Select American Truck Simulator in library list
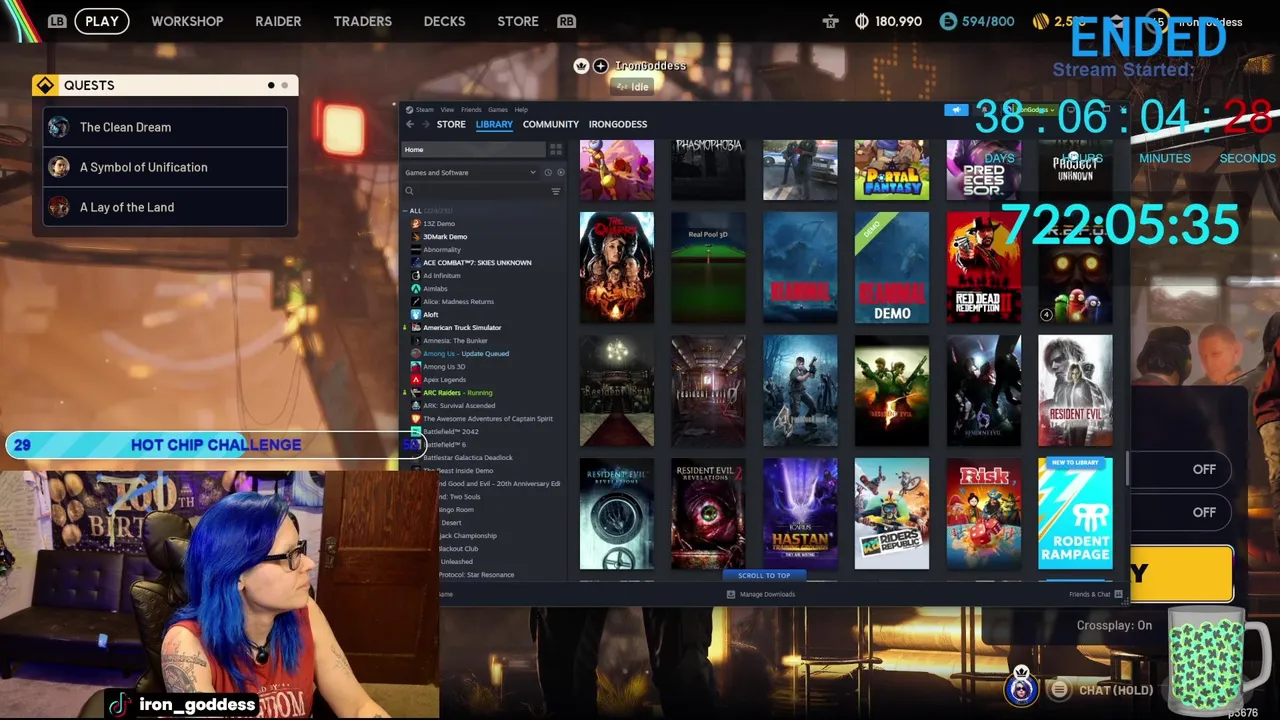 (x=462, y=327)
